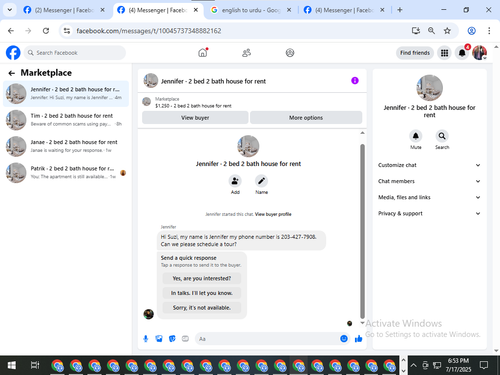Open the notifications bell with badge
500x375 pixels.
[462, 53]
